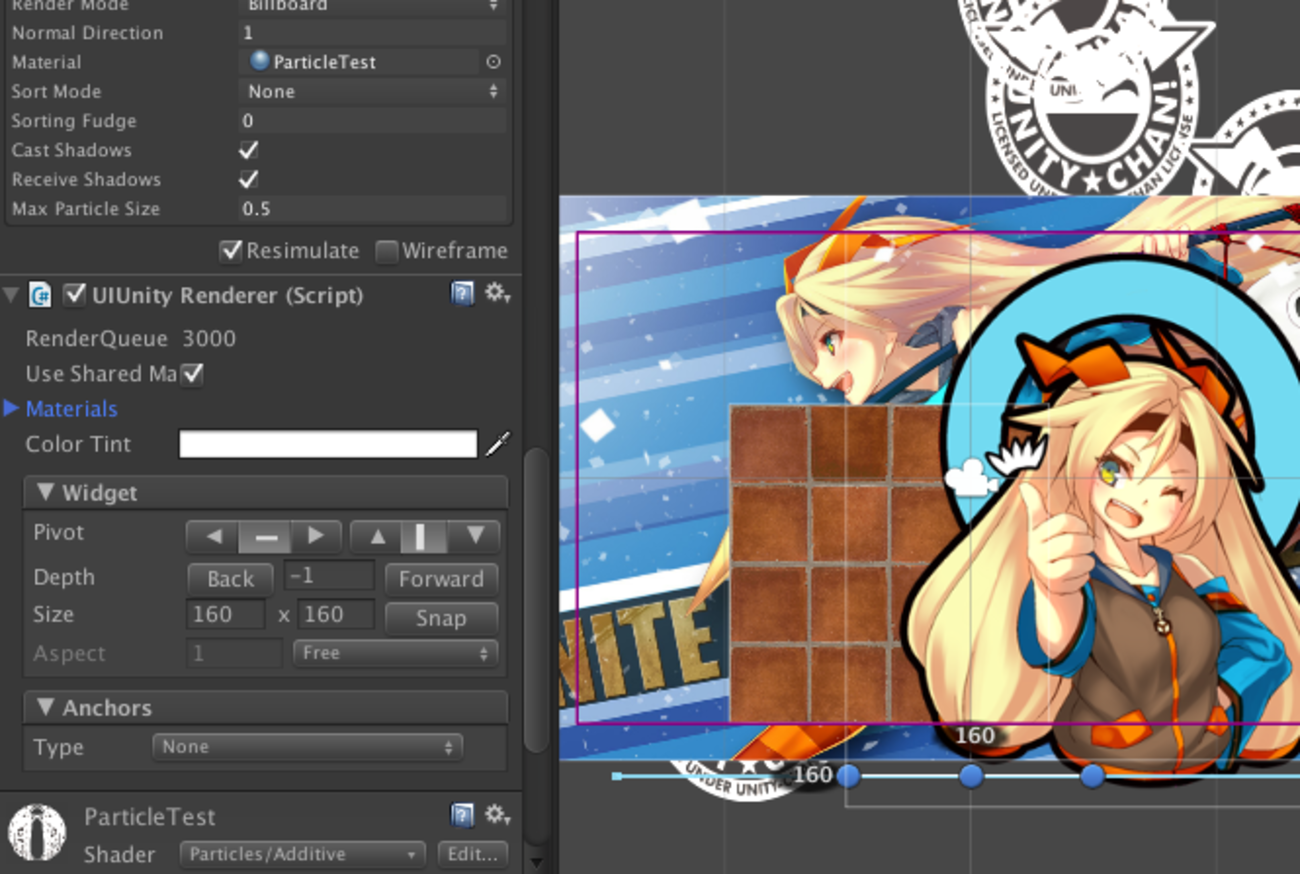Click the RenderQueue 3000 value
The image size is (1300, 874).
pyautogui.click(x=209, y=338)
